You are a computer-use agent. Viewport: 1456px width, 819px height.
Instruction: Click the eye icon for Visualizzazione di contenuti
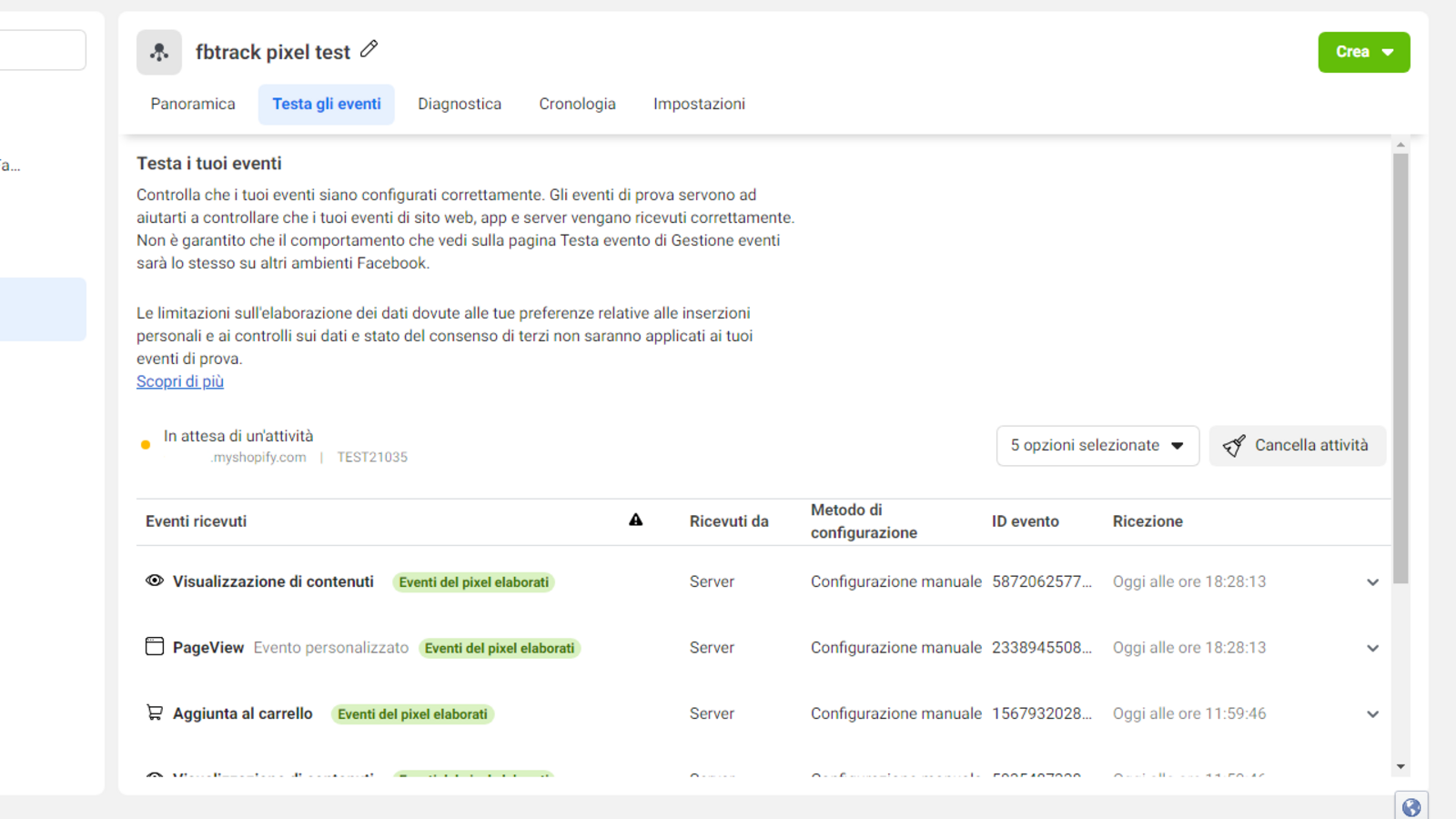point(155,581)
